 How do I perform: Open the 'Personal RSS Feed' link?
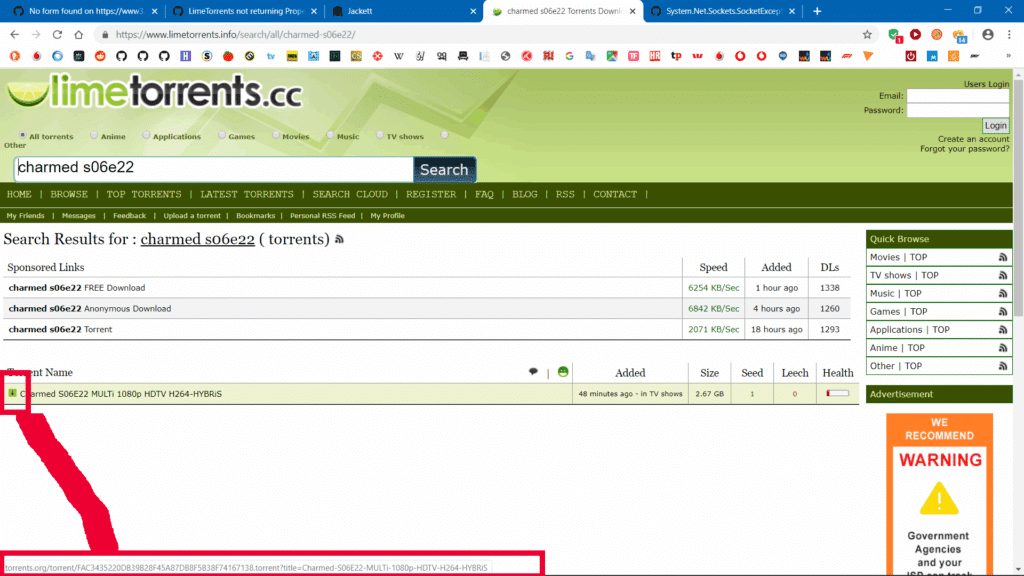tap(323, 216)
